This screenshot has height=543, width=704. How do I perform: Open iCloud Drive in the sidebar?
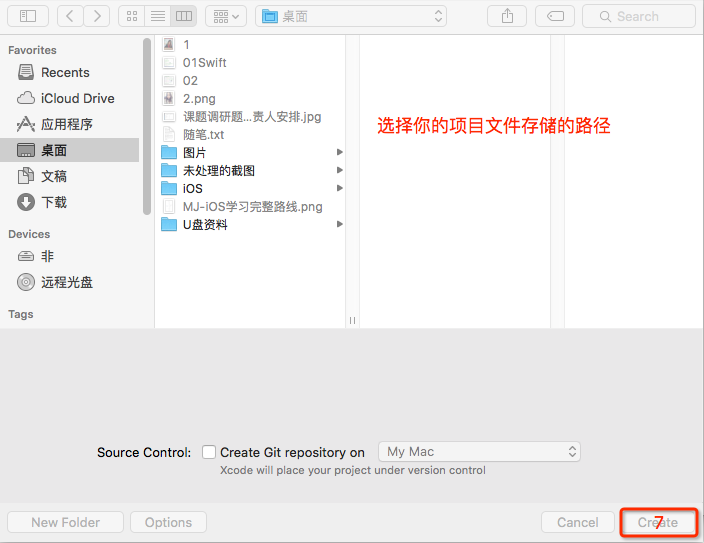pyautogui.click(x=70, y=98)
